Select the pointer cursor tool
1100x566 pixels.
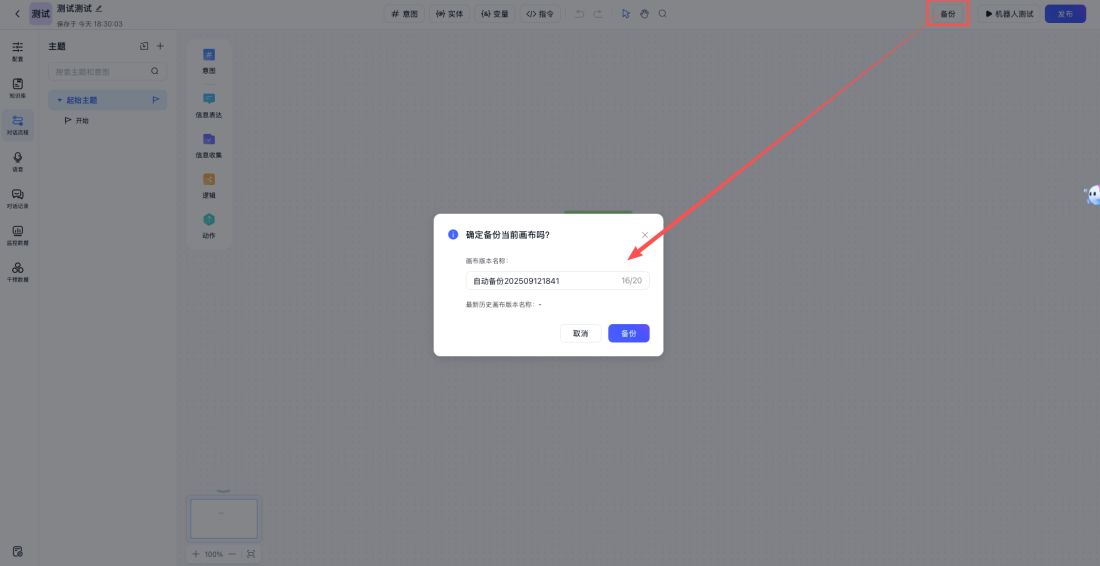626,14
